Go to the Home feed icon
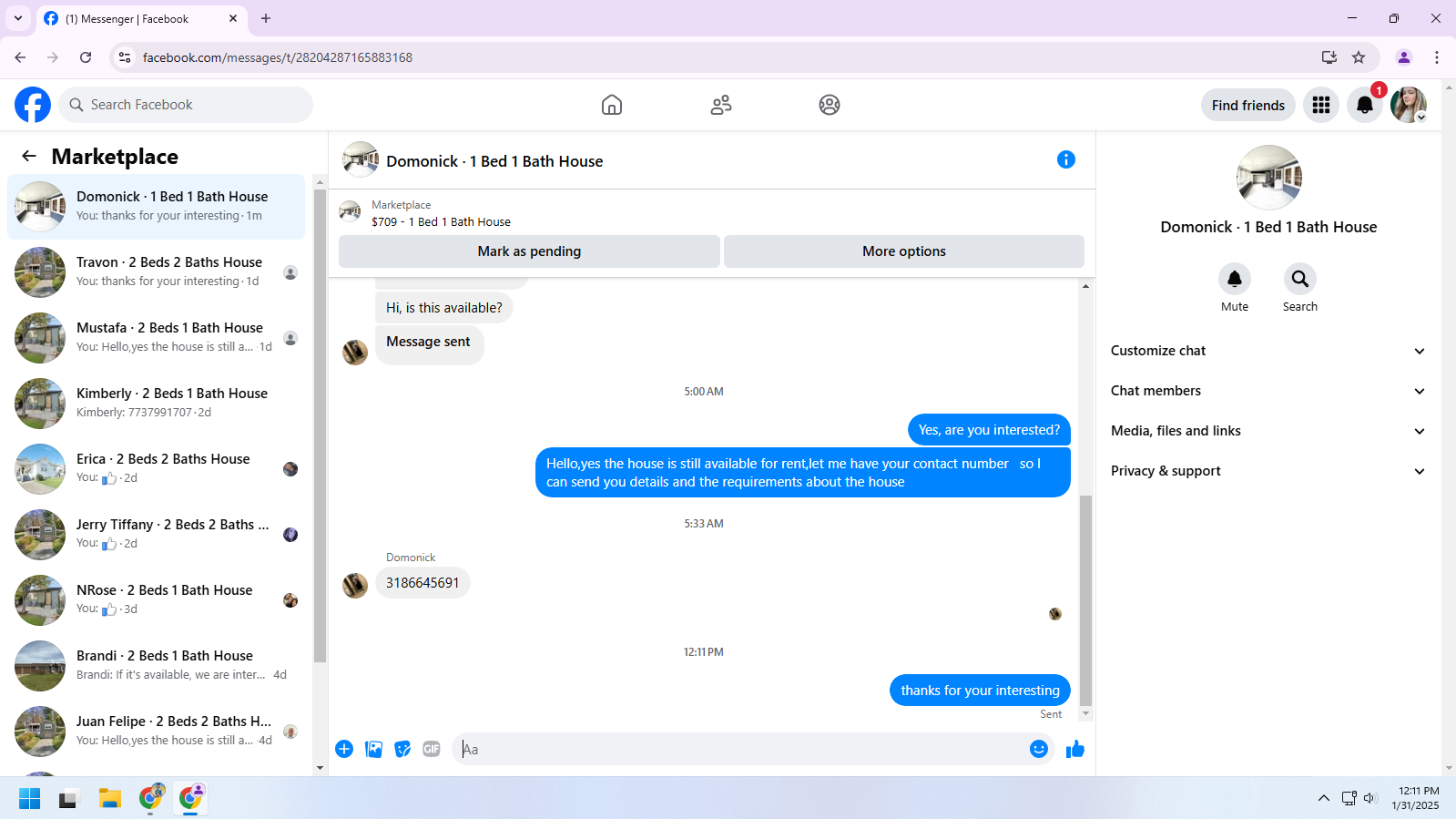This screenshot has height=819, width=1456. coord(612,105)
